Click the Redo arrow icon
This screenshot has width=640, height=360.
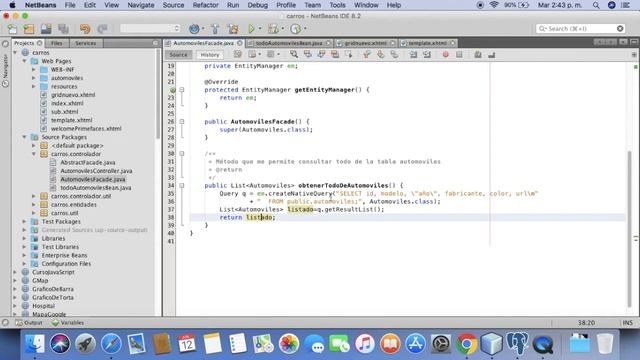click(x=102, y=29)
